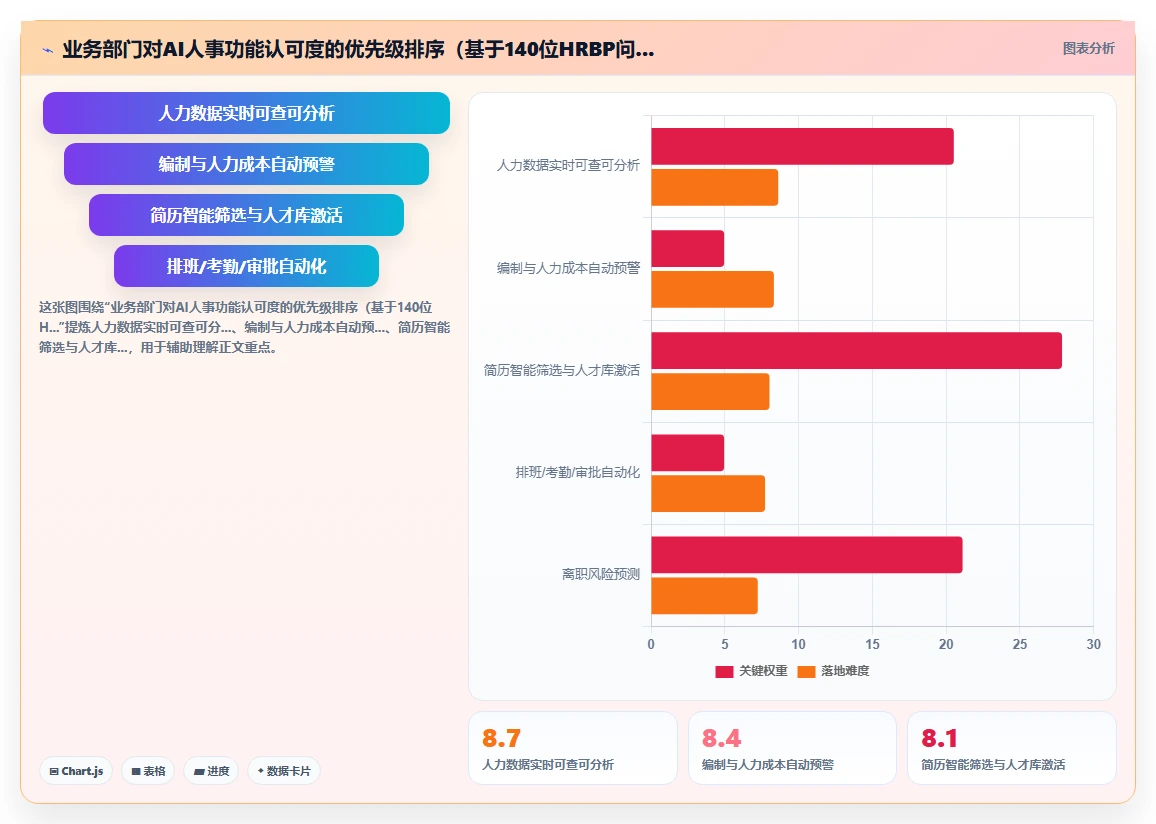
Task: Click the x-axis tick label 25
Action: 1020,645
